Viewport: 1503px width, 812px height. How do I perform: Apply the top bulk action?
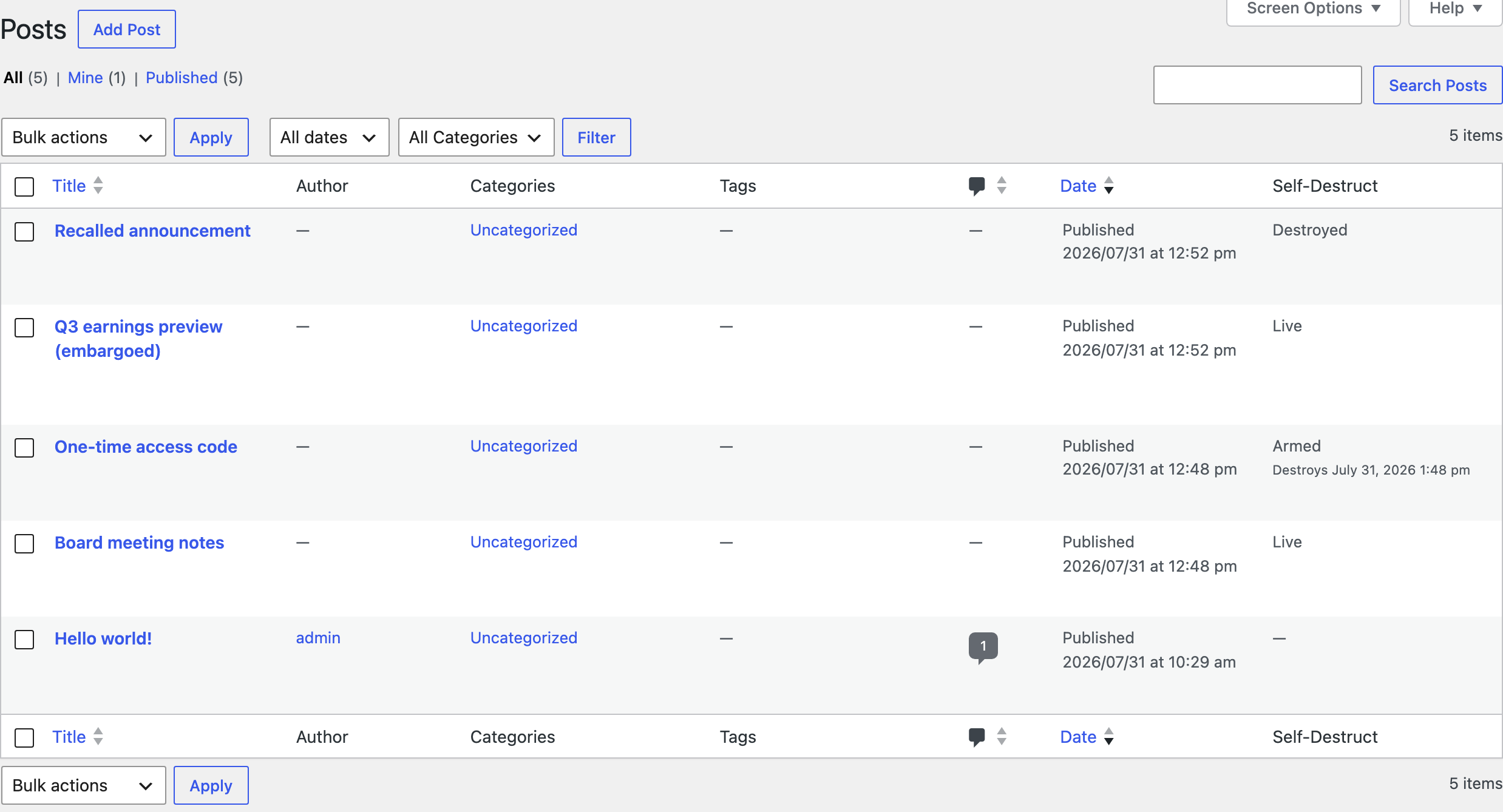point(211,137)
